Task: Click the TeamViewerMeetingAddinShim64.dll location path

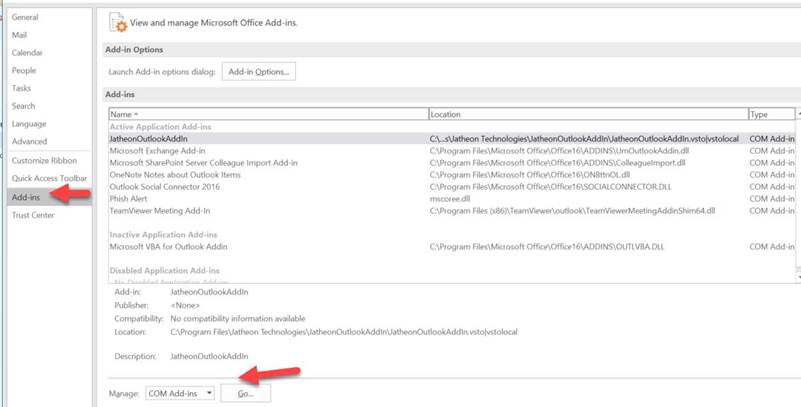Action: tap(573, 211)
